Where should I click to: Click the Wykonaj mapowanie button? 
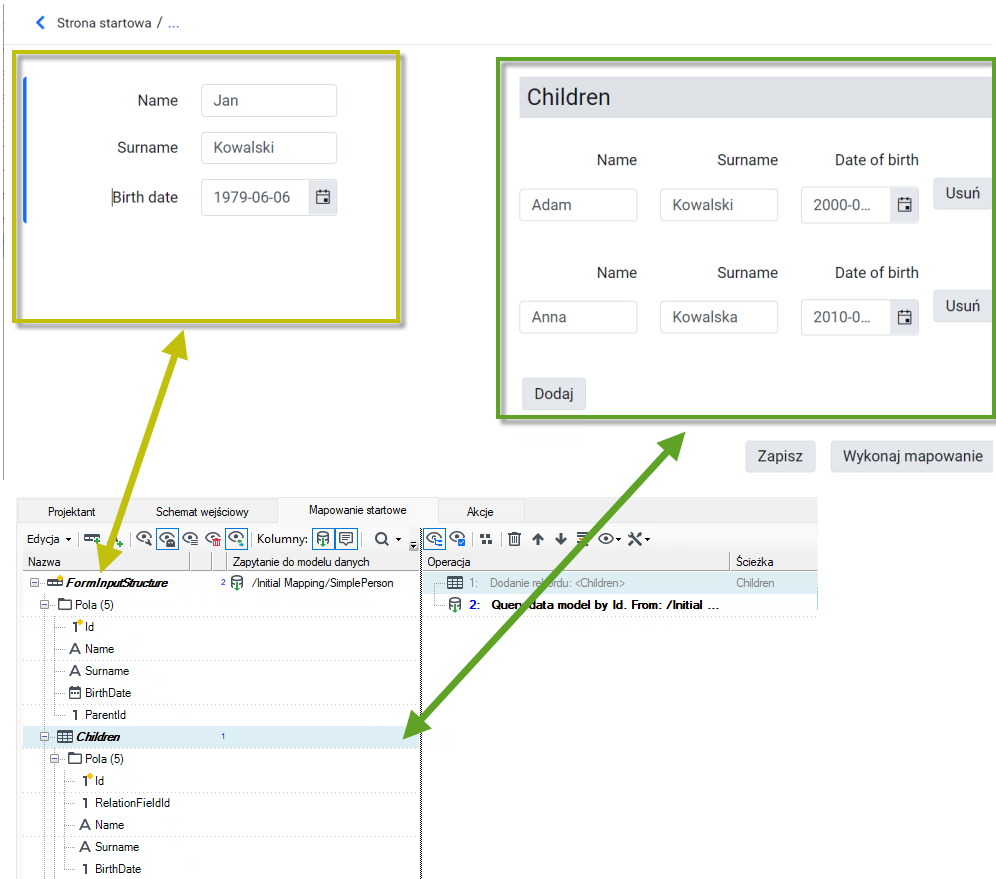(912, 456)
